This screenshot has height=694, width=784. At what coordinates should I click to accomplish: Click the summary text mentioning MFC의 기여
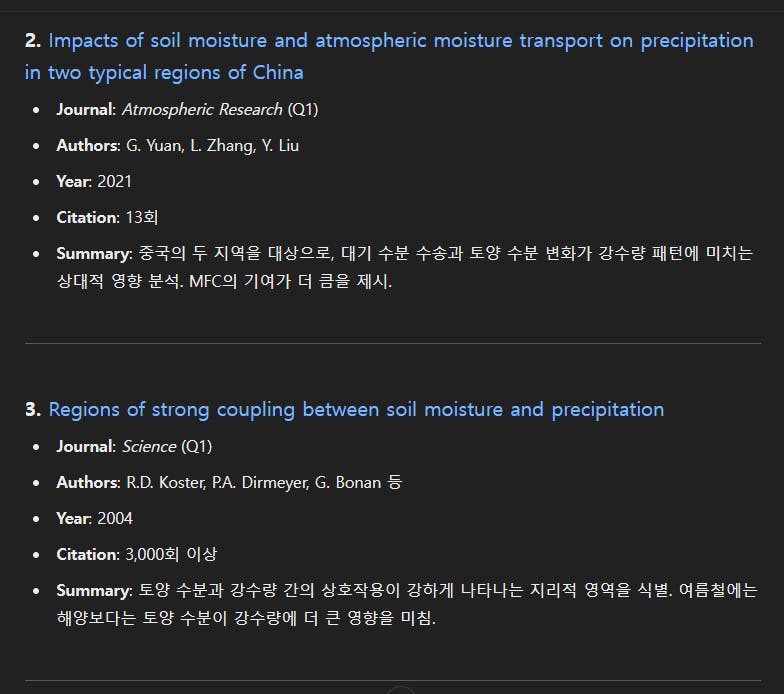pos(405,267)
